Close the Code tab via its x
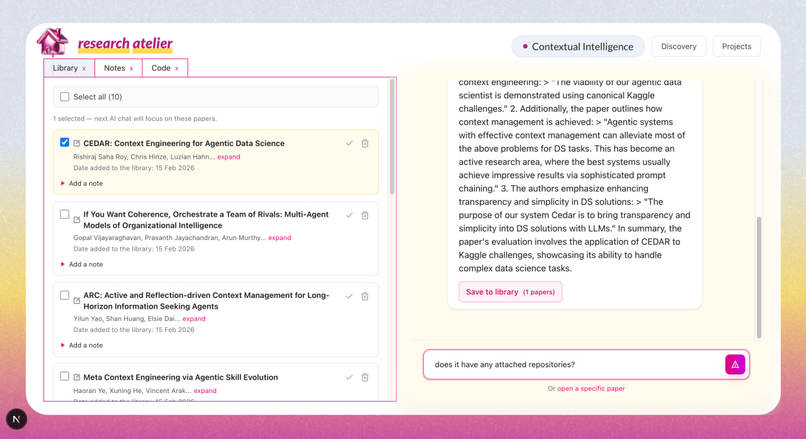This screenshot has width=806, height=439. tap(177, 68)
